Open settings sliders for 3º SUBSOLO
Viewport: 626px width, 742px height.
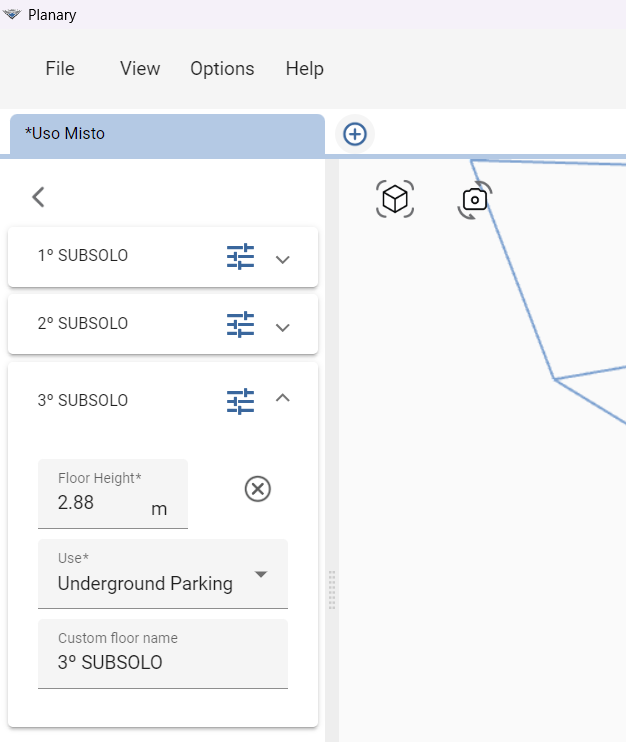click(x=240, y=401)
